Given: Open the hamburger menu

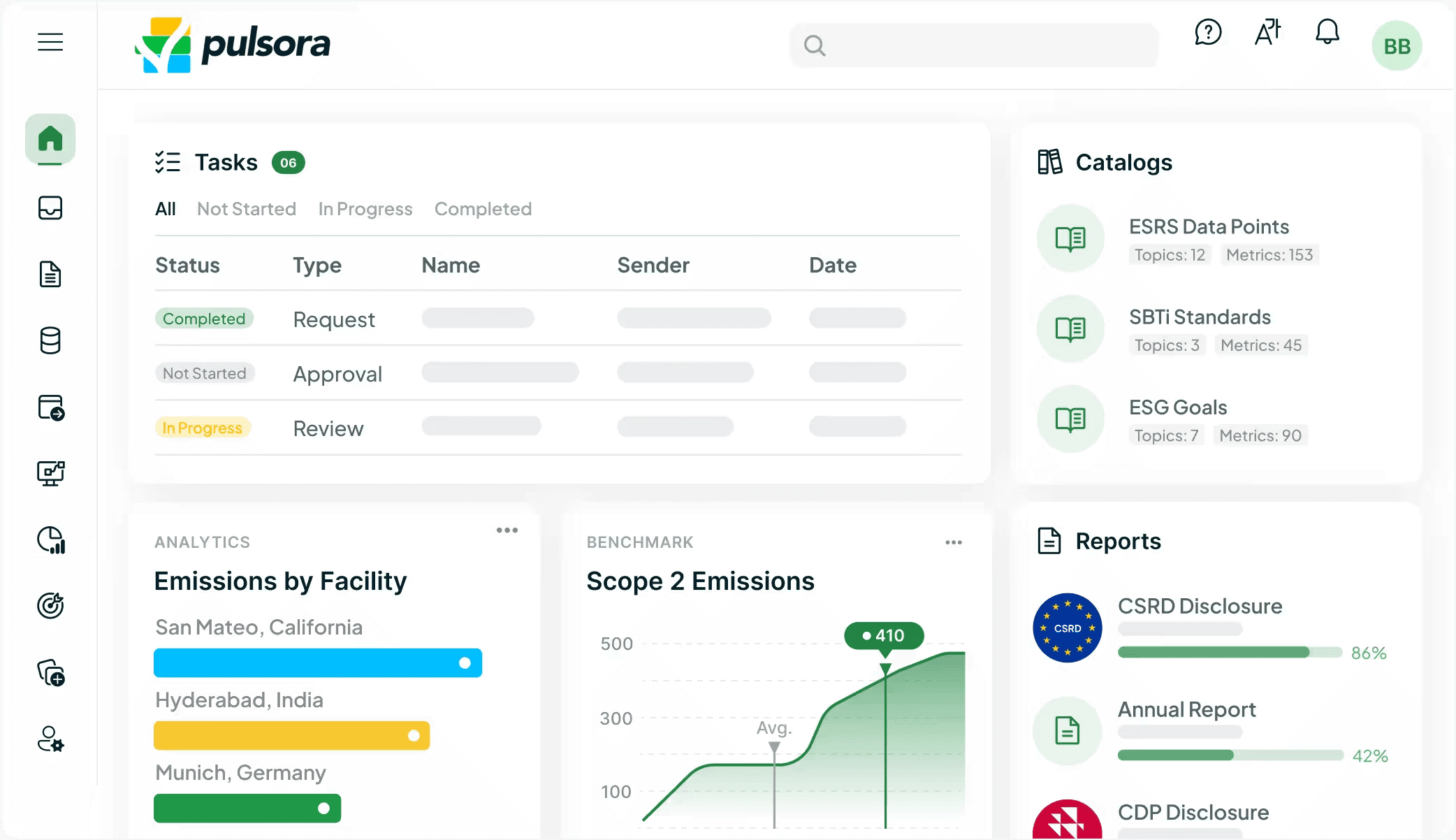Looking at the screenshot, I should pos(50,42).
